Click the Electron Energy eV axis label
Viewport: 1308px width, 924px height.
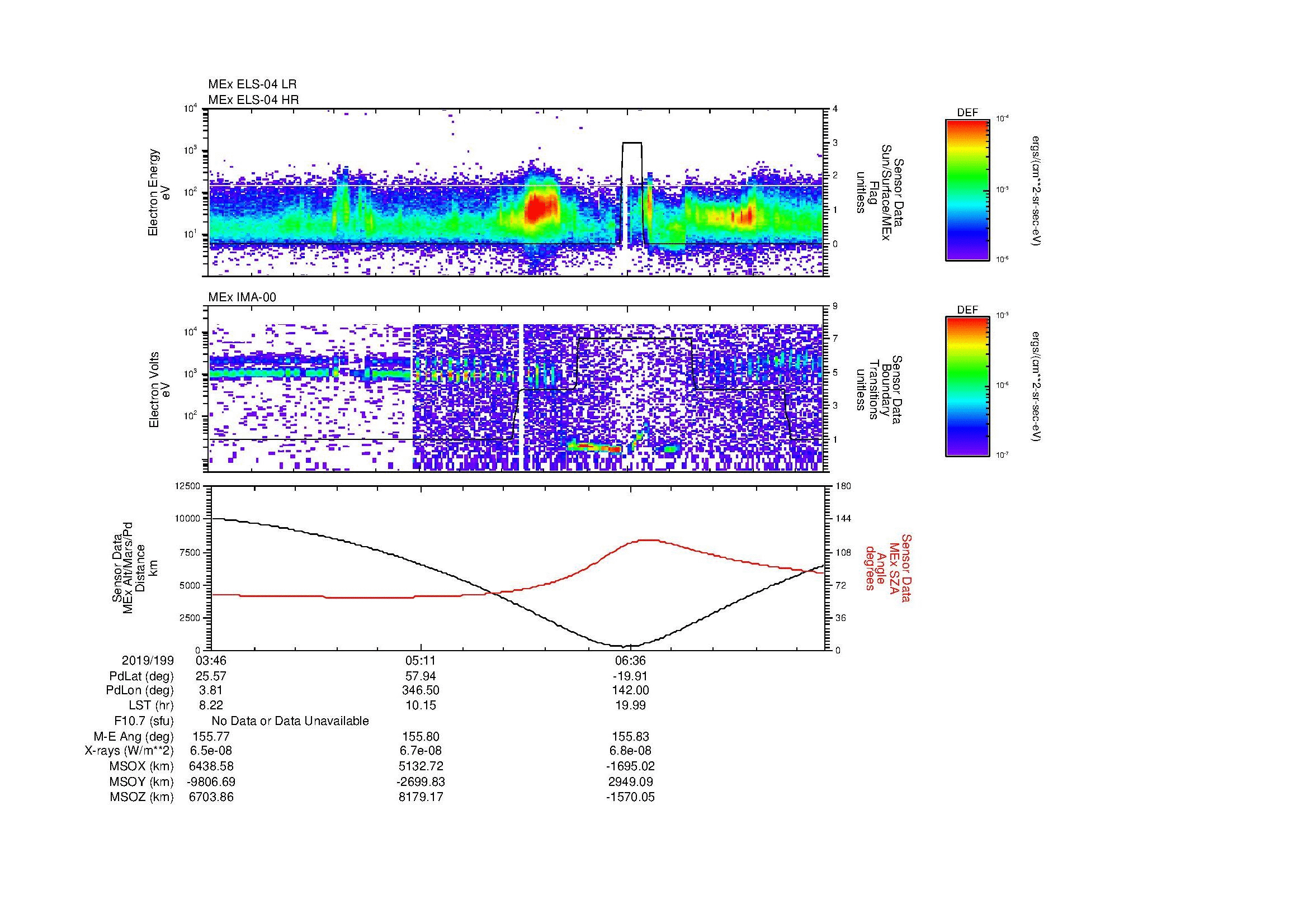(159, 192)
